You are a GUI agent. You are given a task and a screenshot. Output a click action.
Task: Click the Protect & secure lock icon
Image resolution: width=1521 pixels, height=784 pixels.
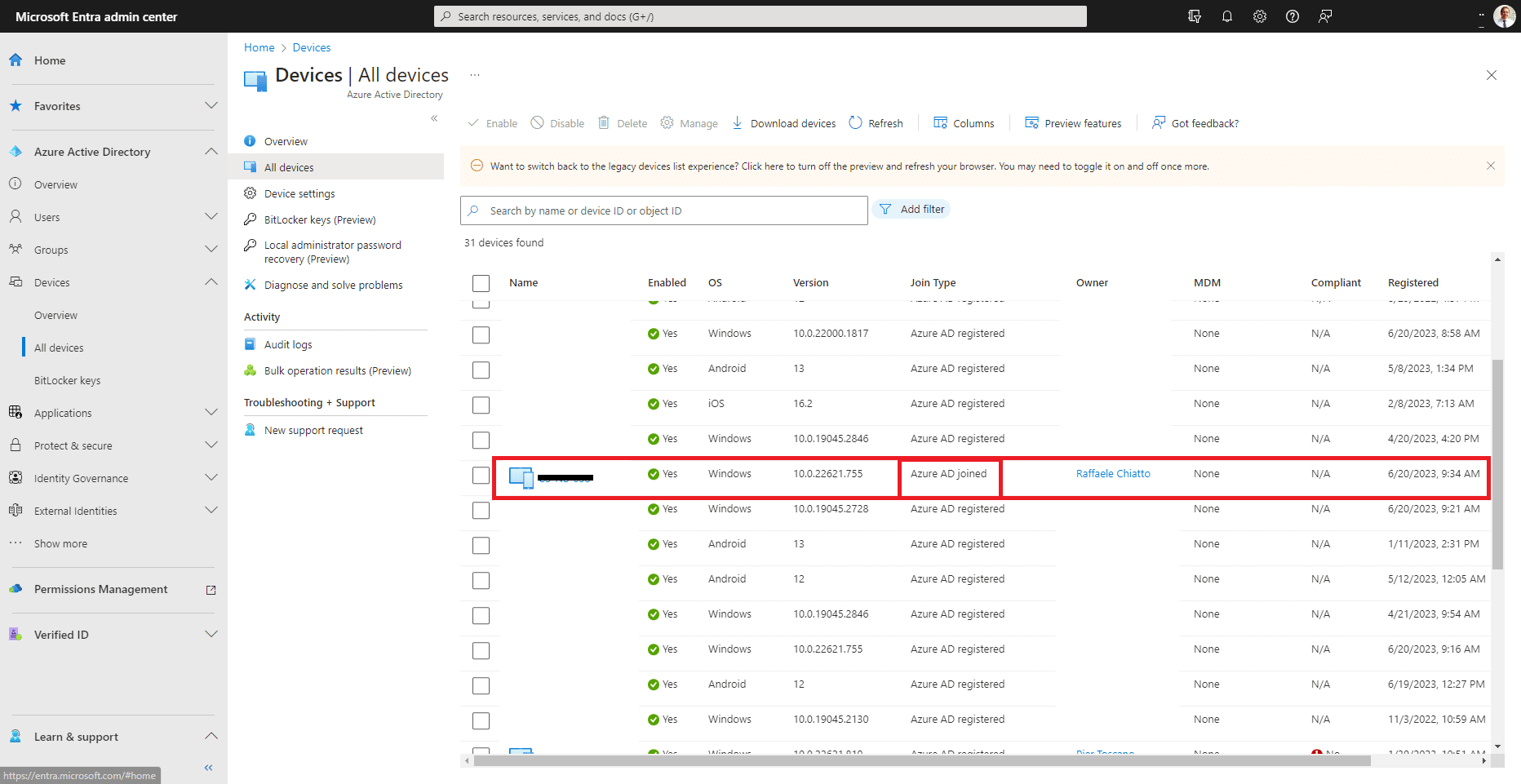tap(16, 445)
